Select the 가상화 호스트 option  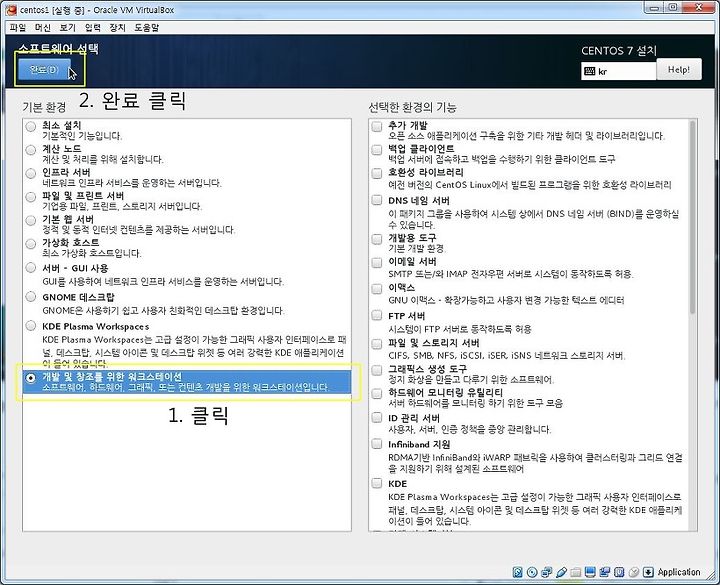(x=31, y=244)
